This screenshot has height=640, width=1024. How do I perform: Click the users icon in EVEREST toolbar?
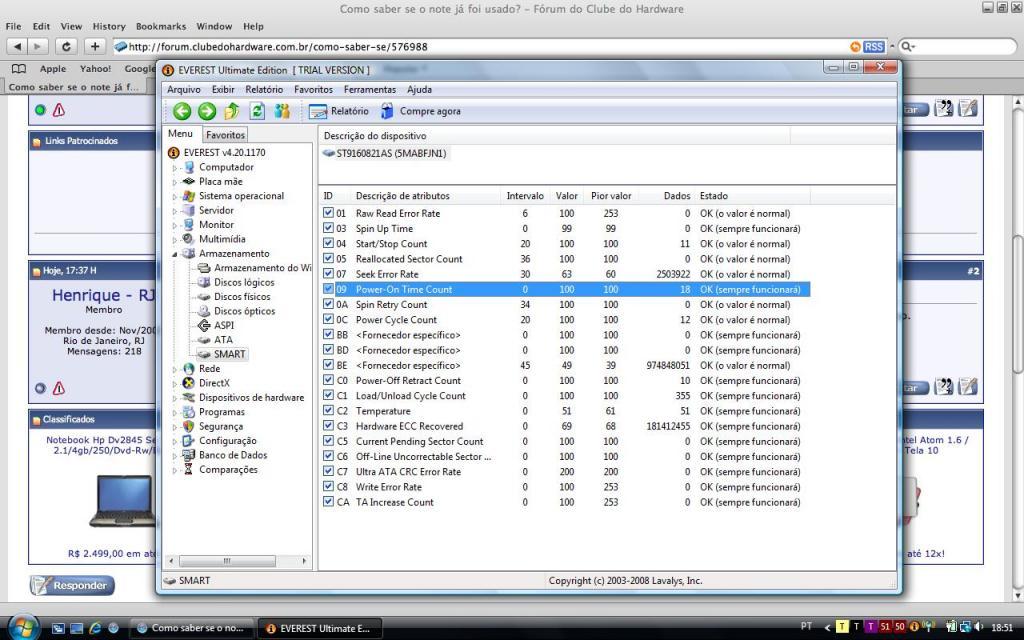tap(282, 112)
